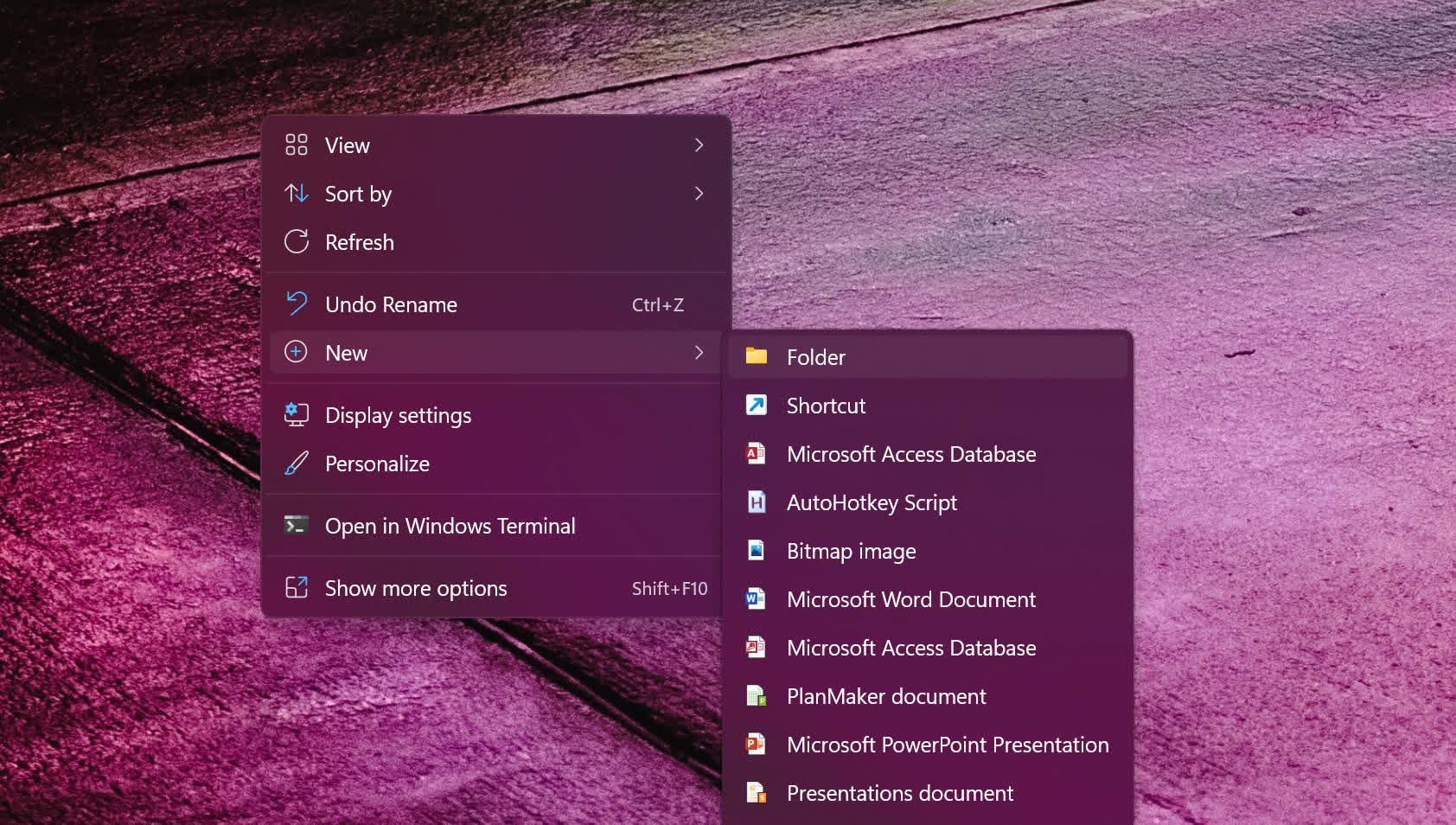Click the chevron beside New
Viewport: 1456px width, 825px height.
click(x=699, y=353)
